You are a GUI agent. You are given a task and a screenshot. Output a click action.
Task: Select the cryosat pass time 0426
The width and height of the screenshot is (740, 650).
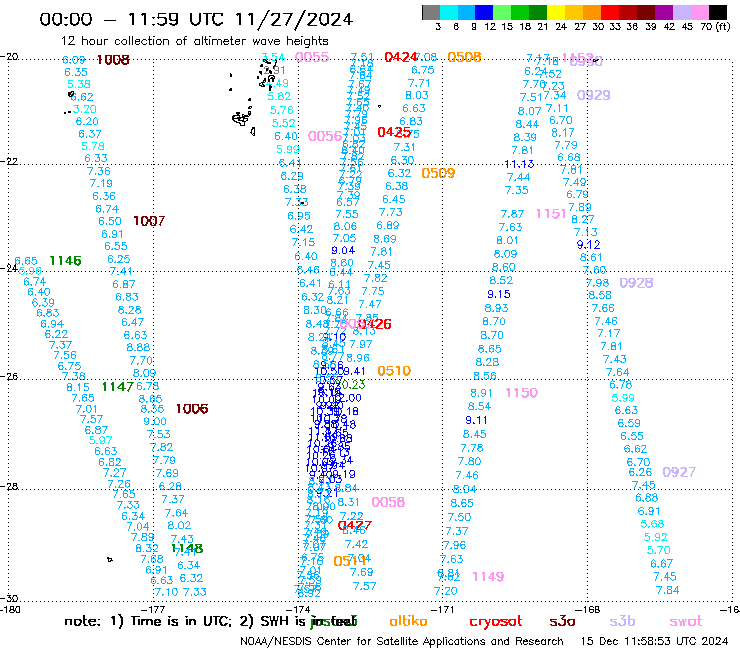375,324
